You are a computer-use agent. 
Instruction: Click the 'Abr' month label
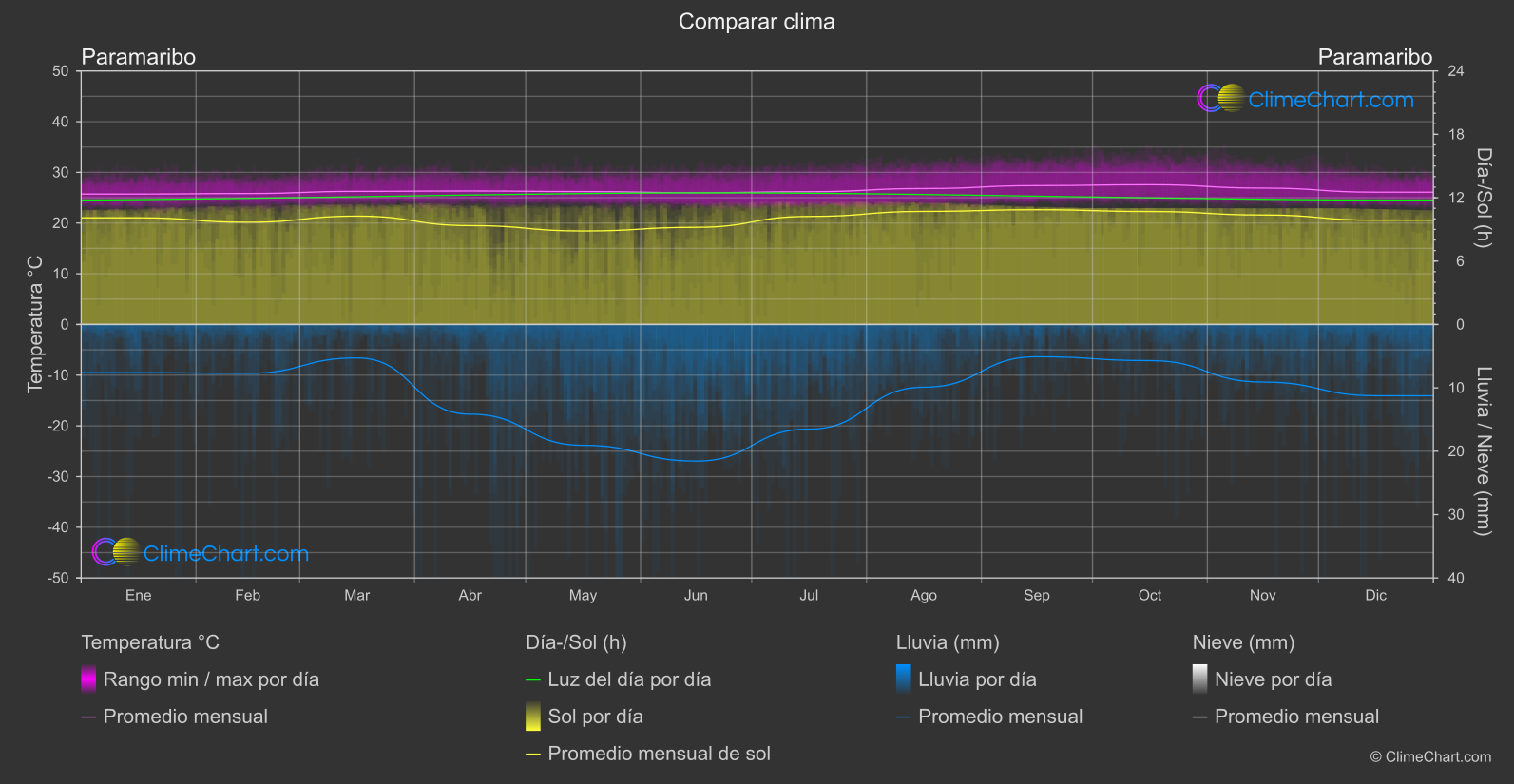470,595
